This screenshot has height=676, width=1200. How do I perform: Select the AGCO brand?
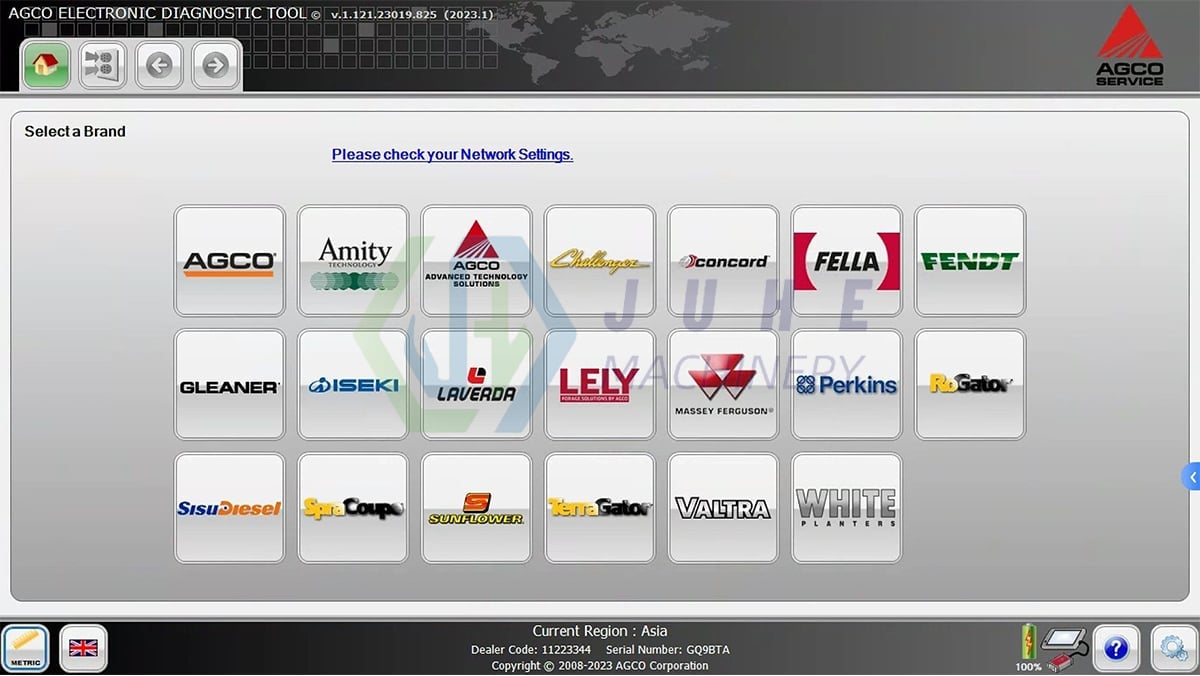click(229, 260)
